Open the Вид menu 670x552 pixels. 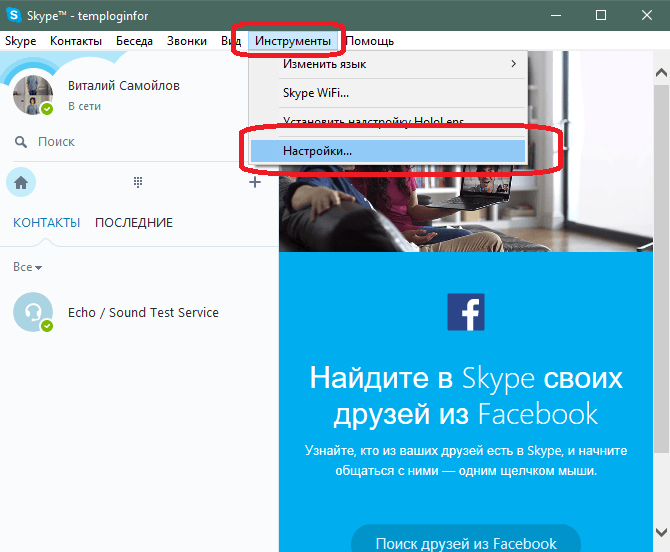231,41
